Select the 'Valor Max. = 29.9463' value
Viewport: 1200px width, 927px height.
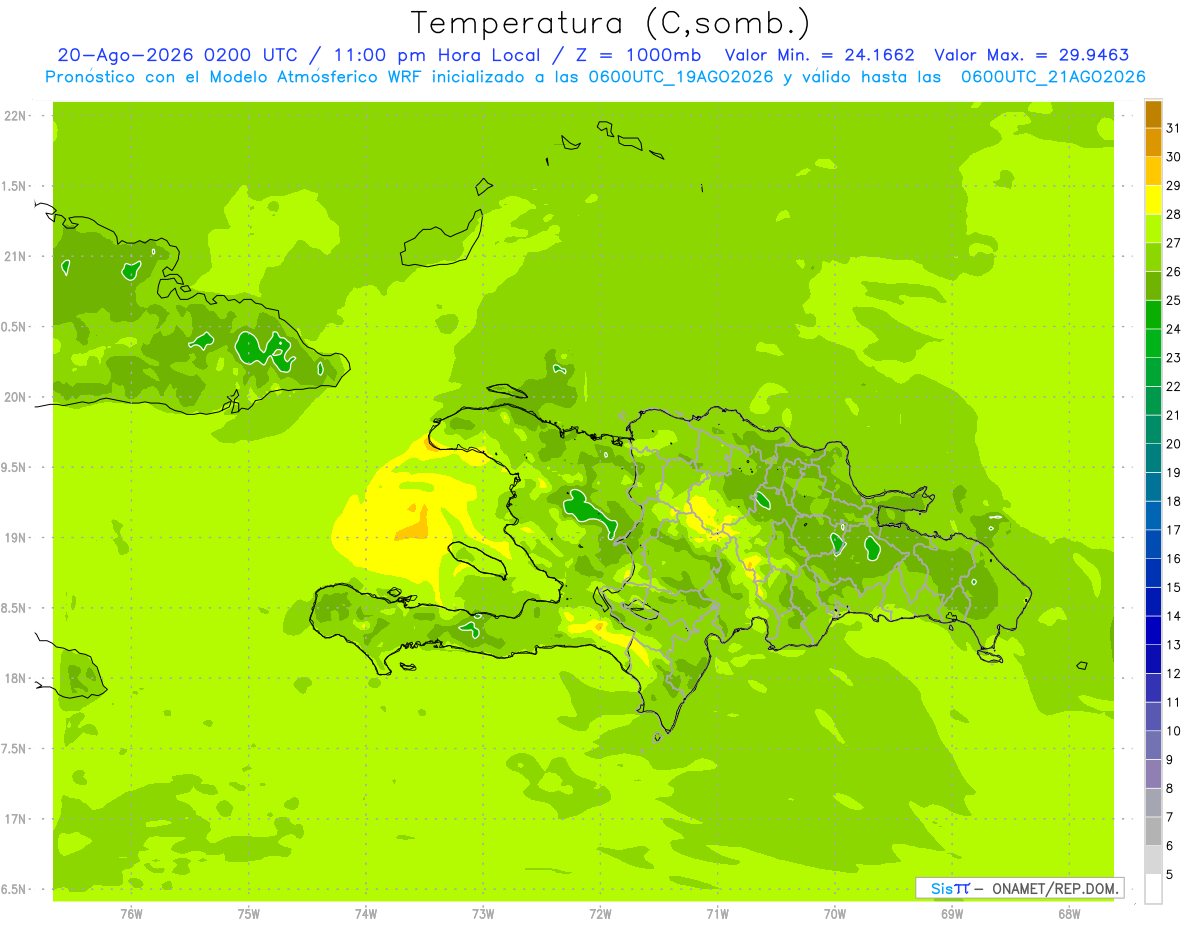1031,55
